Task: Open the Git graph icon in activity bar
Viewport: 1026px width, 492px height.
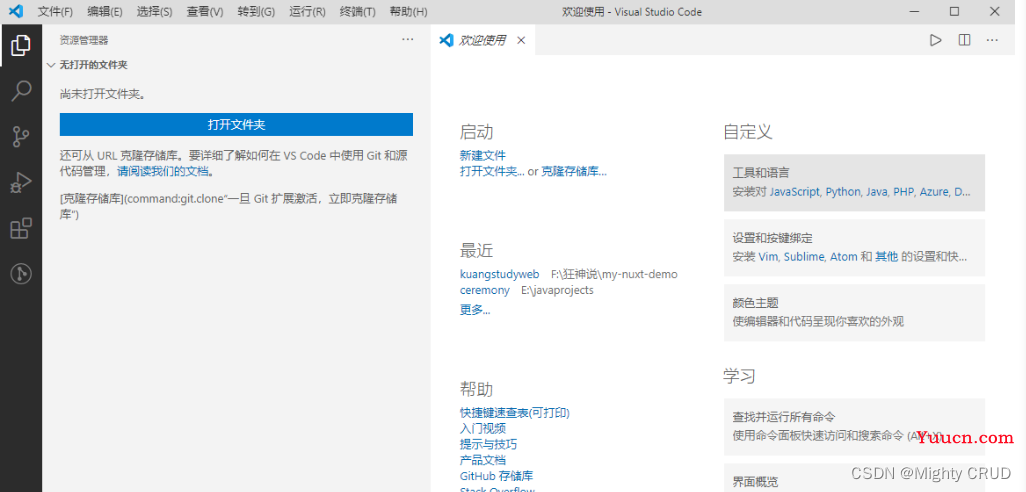Action: 21,273
